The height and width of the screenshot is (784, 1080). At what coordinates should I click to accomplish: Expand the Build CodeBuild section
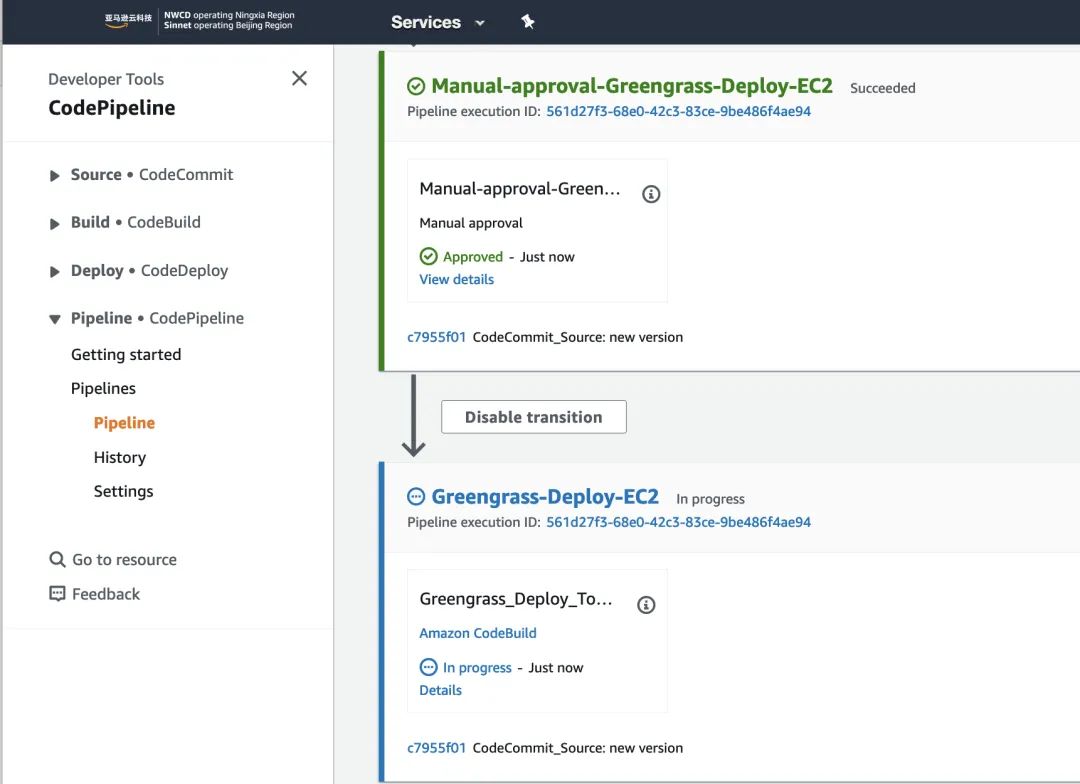click(55, 223)
